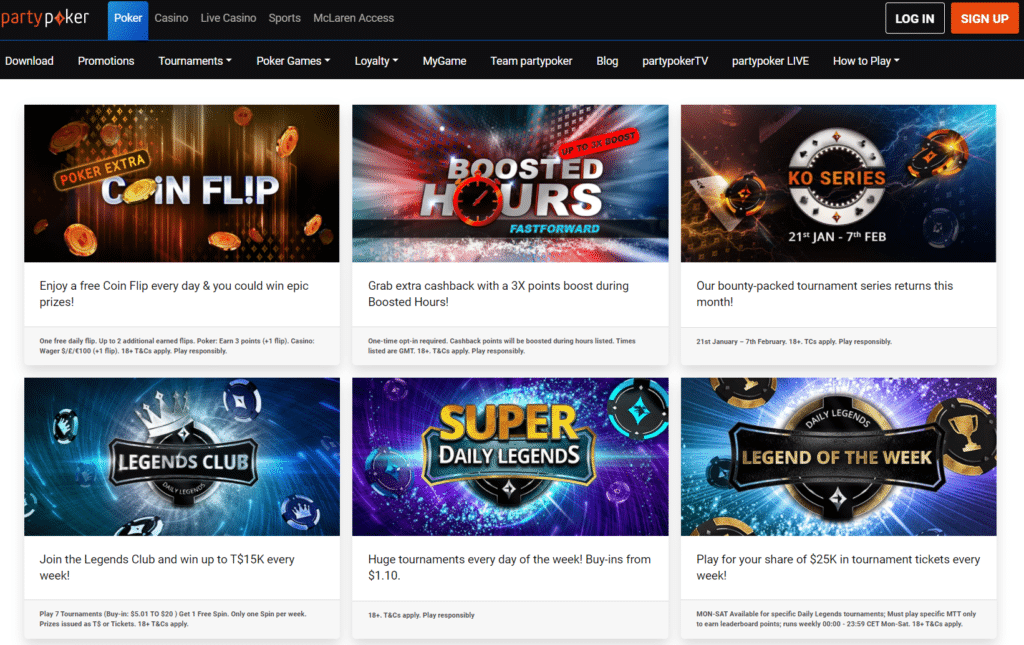Click KO Series '21st January – 7th February' terms
The height and width of the screenshot is (645, 1024).
793,341
